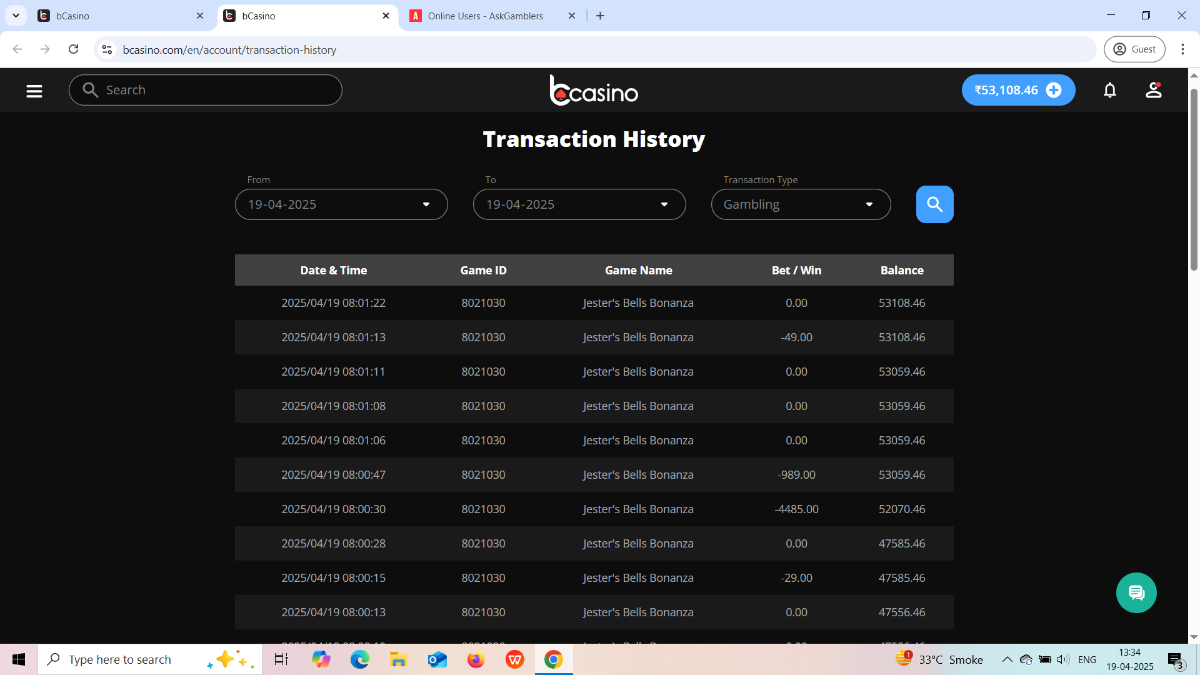Expand the To date dropdown

[x=579, y=204]
